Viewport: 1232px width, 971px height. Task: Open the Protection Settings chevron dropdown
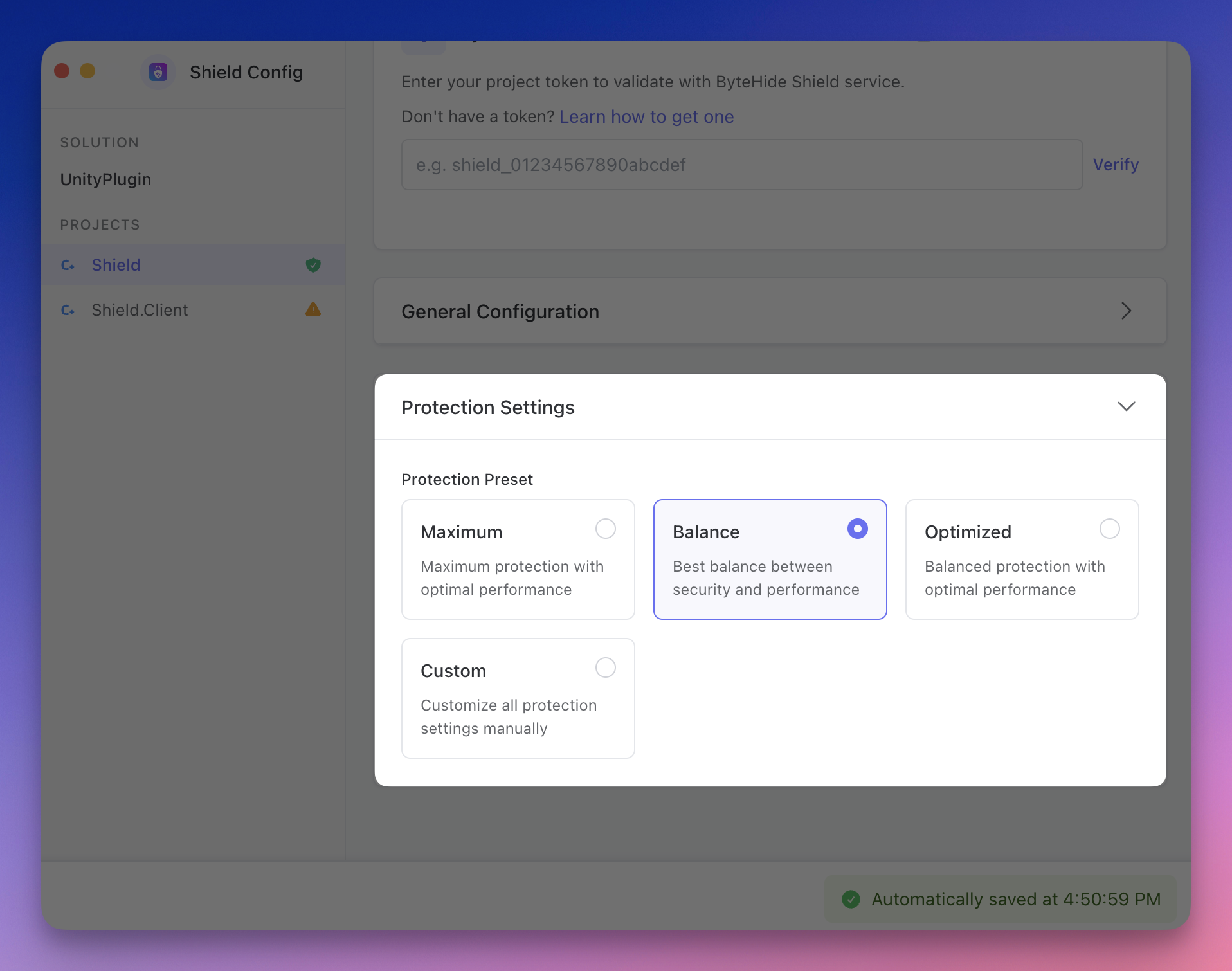point(1127,406)
